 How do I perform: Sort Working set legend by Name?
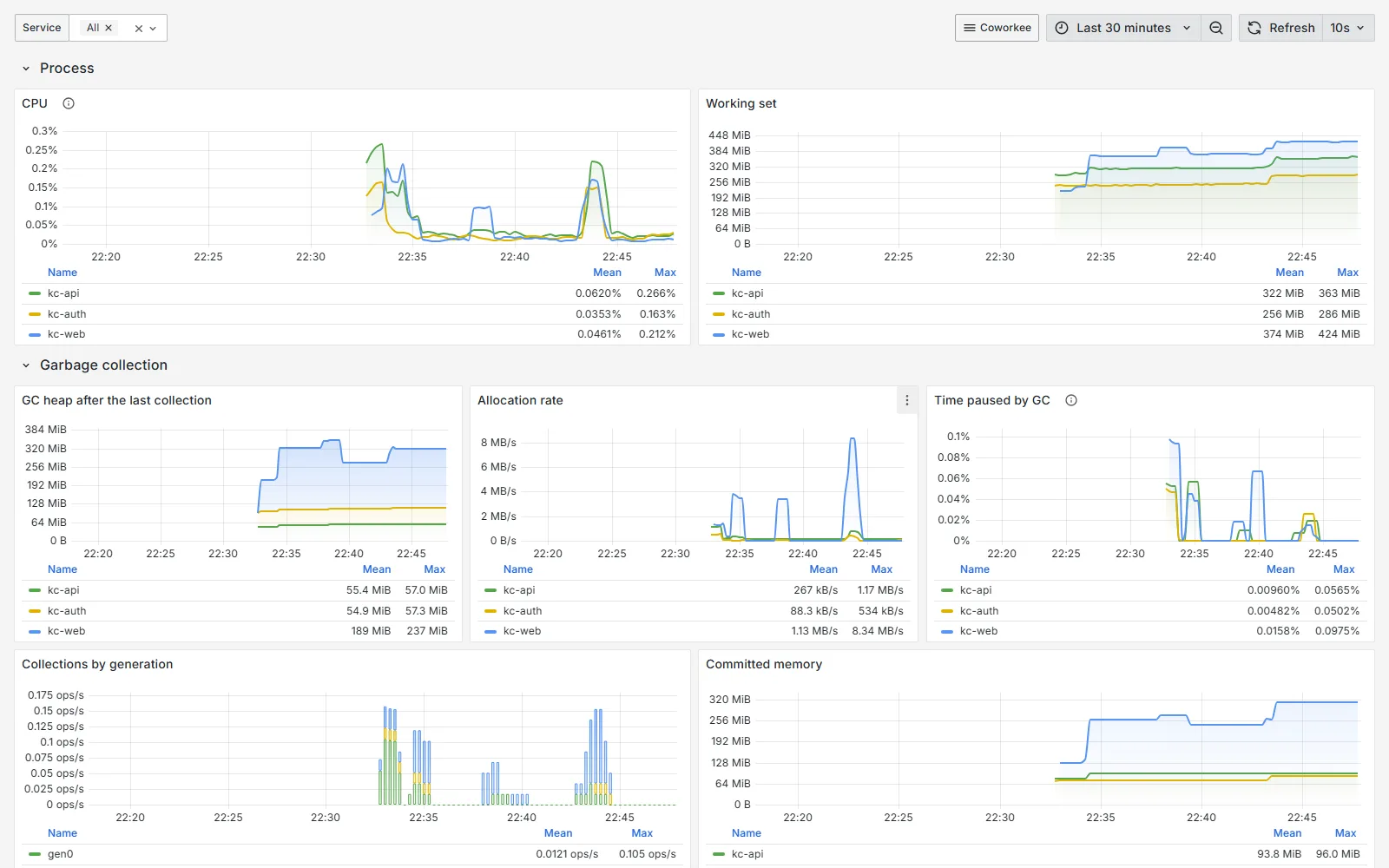(x=747, y=273)
